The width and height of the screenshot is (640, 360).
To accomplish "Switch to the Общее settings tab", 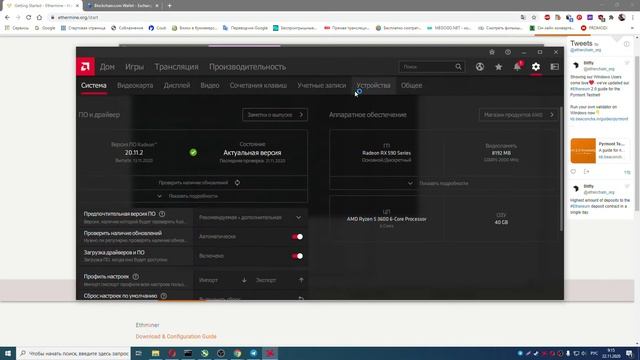I will click(x=411, y=86).
